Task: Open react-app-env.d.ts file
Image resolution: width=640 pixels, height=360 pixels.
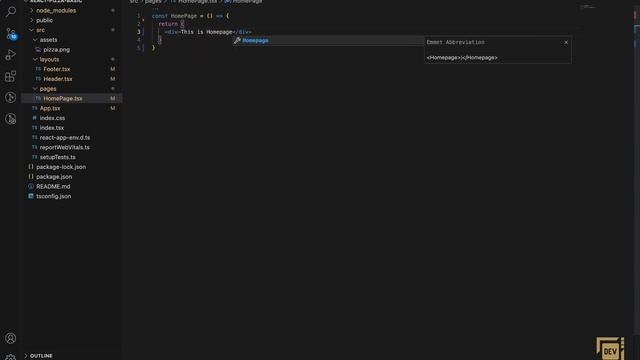Action: point(65,138)
